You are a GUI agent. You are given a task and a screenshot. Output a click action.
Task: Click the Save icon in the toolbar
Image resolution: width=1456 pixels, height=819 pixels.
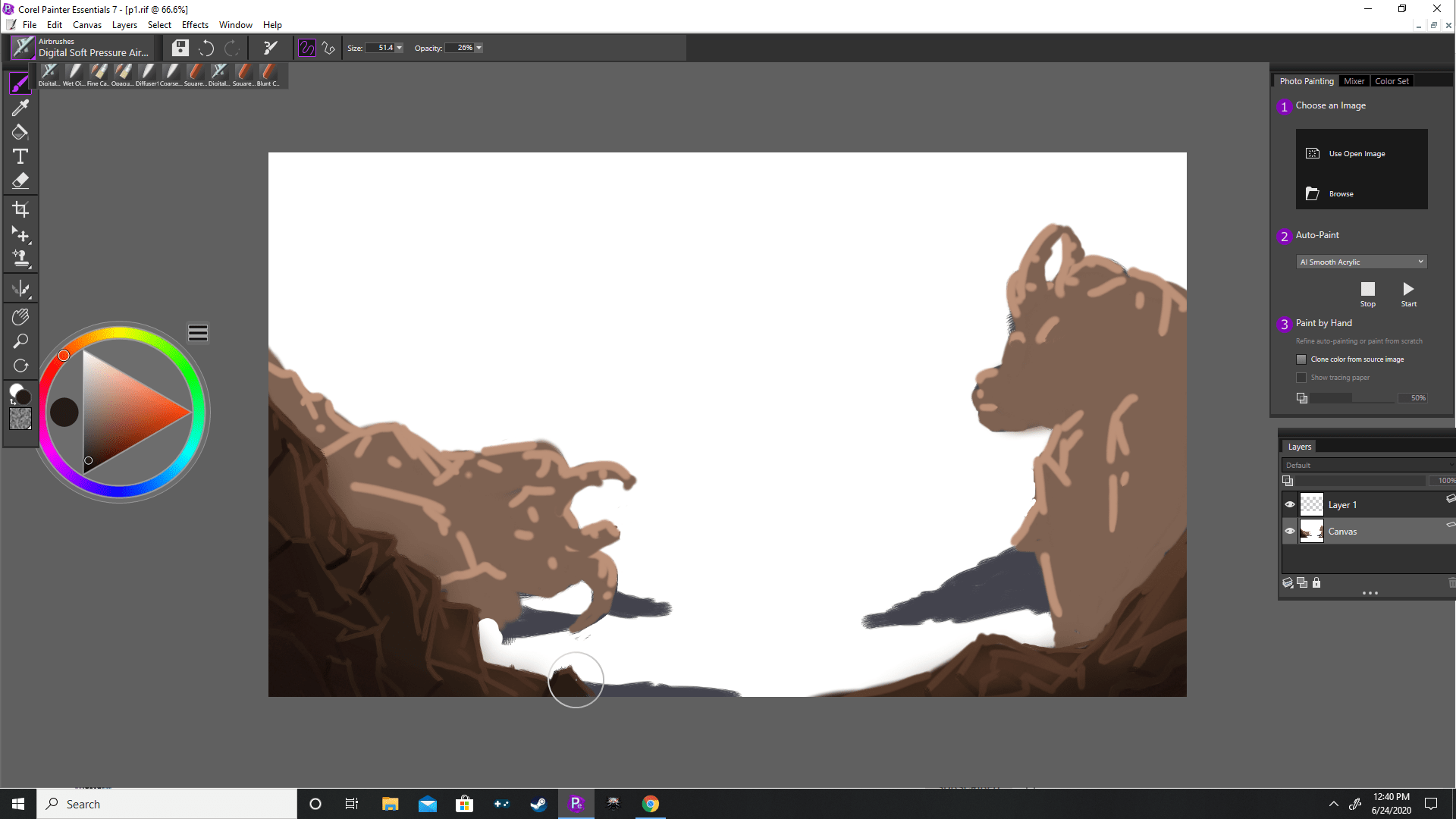pos(180,49)
